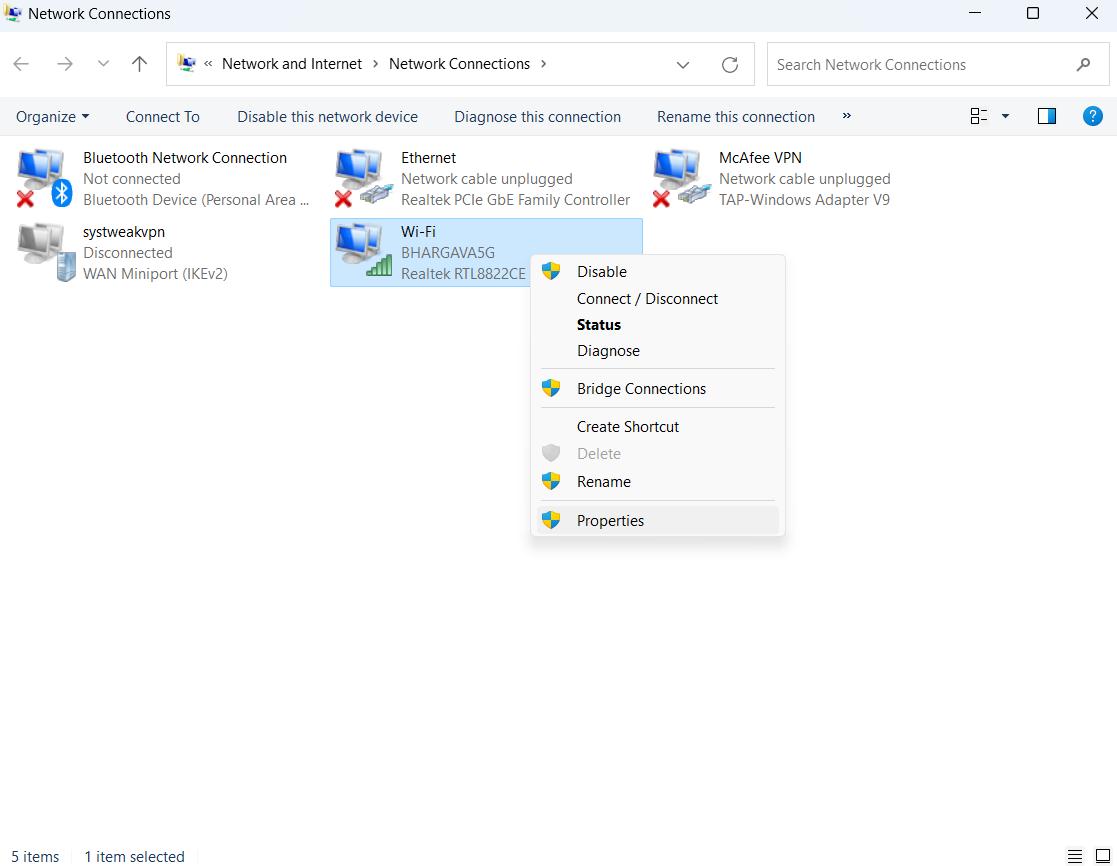Toggle the preview pane icon
Viewport: 1117px width, 866px height.
coord(1047,116)
